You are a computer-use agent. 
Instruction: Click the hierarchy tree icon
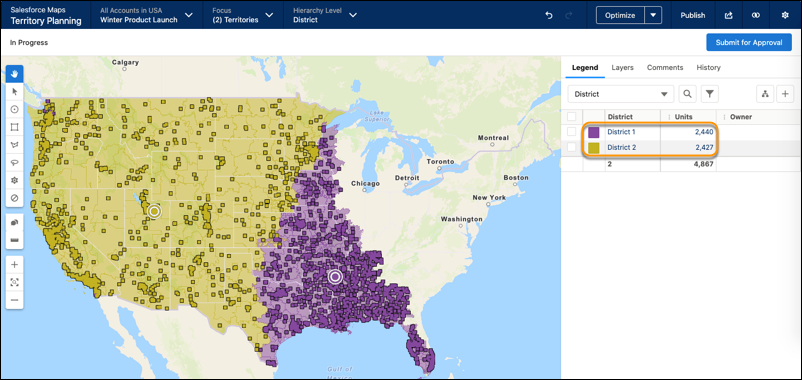coord(765,94)
